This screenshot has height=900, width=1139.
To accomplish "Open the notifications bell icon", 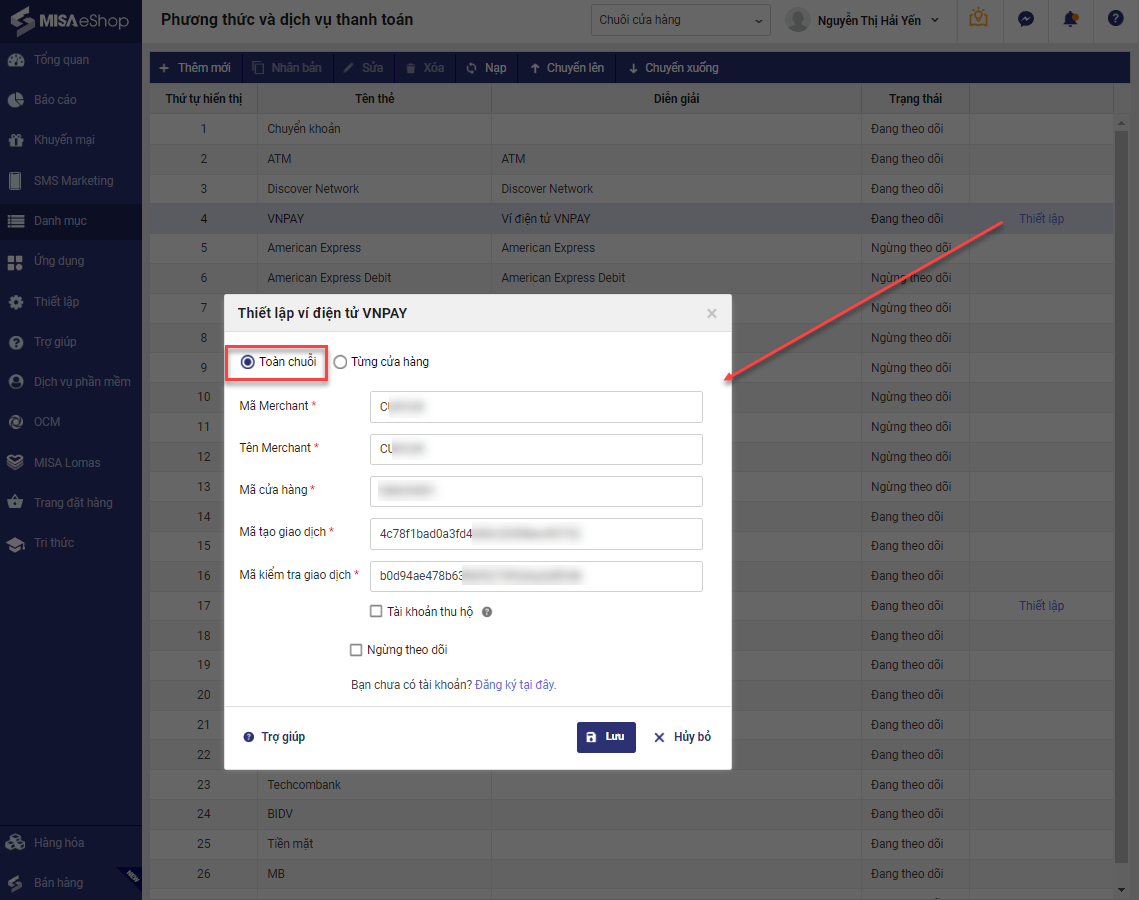I will pyautogui.click(x=1071, y=19).
